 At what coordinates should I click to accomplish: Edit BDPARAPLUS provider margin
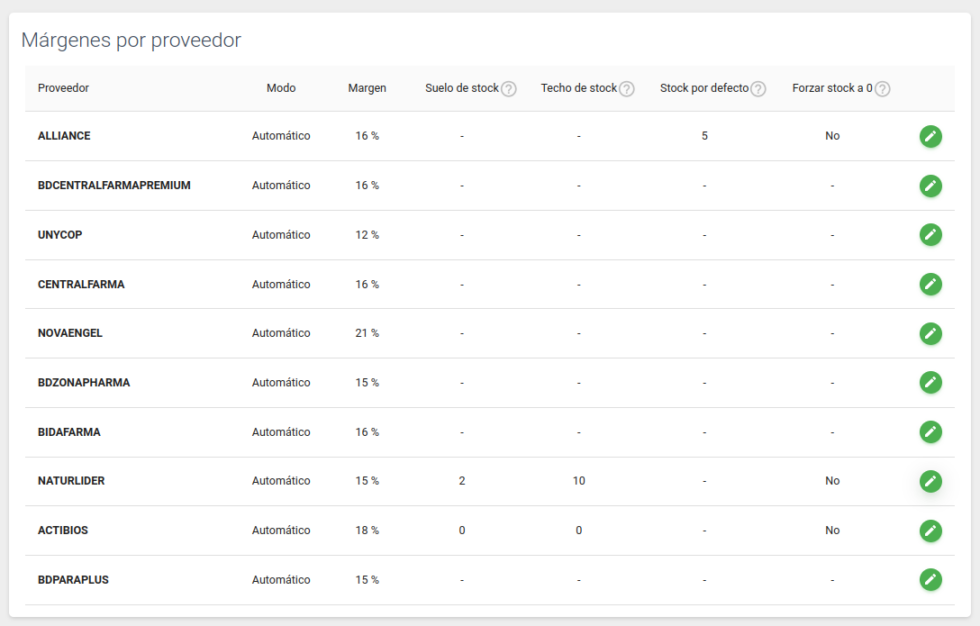pos(930,580)
